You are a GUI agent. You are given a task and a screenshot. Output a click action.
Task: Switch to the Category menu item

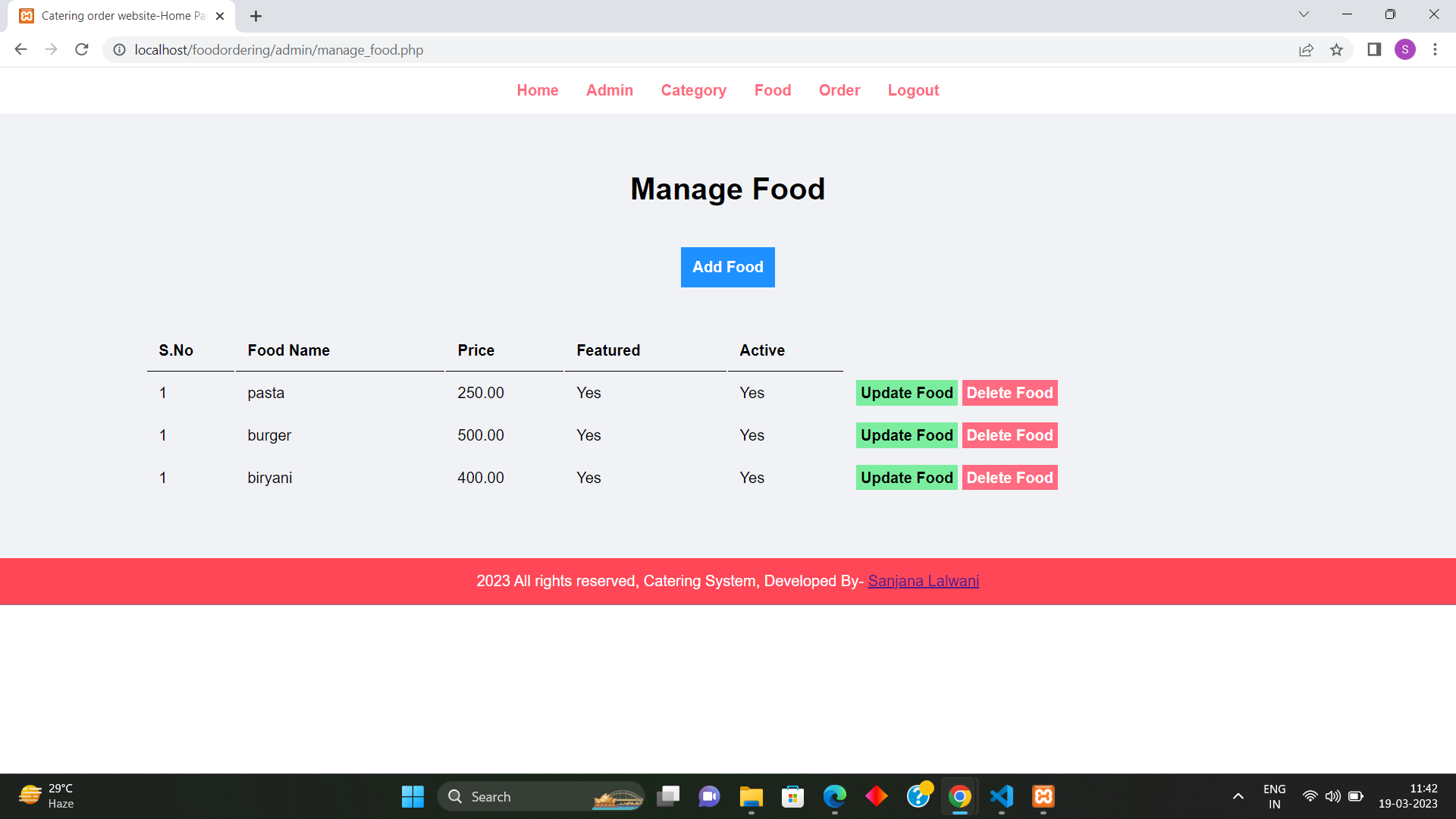[x=693, y=90]
